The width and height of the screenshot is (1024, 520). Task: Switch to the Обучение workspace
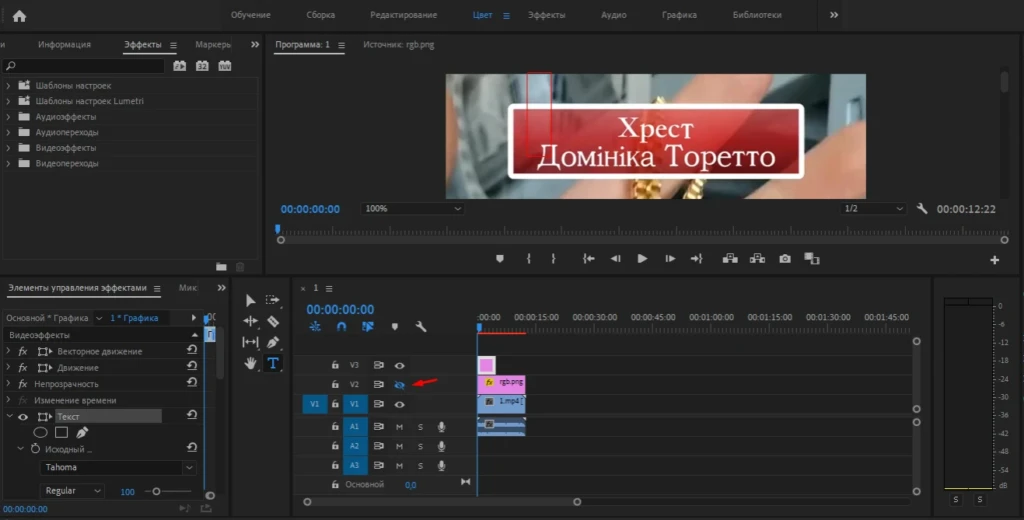(251, 15)
